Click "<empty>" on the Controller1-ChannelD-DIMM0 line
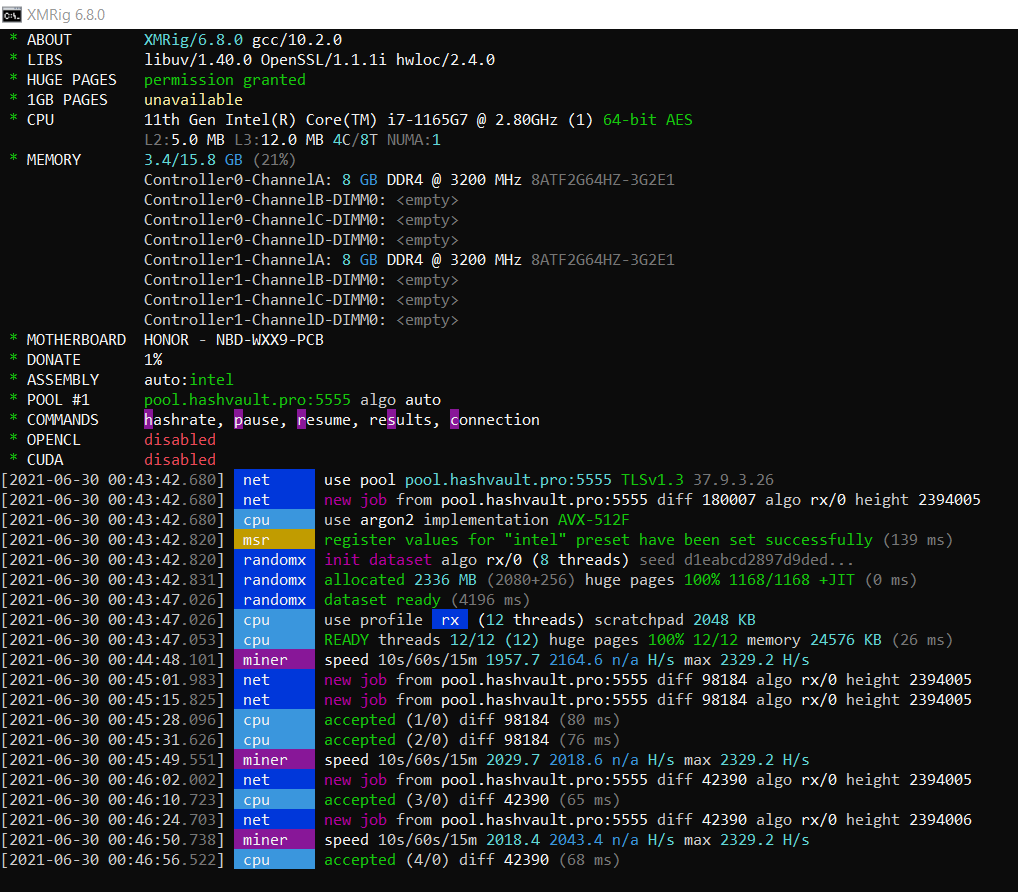1018x892 pixels. pyautogui.click(x=427, y=320)
